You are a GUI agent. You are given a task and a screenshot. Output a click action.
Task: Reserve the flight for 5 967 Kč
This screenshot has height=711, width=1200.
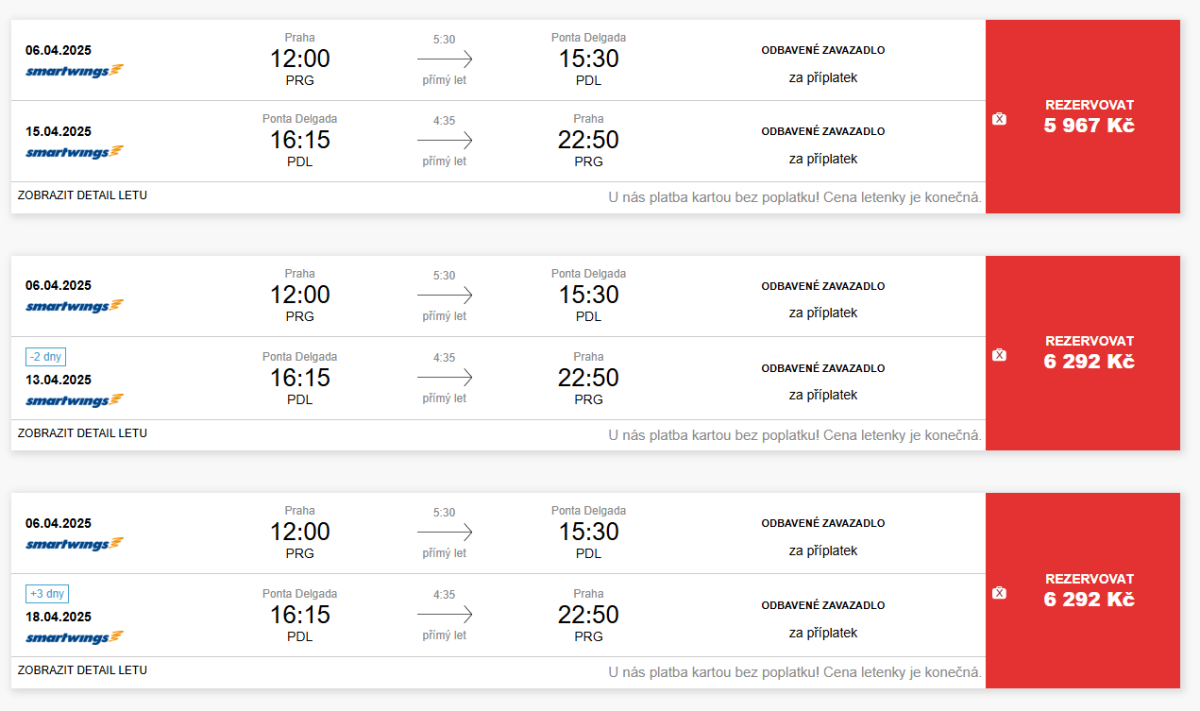pos(1089,116)
